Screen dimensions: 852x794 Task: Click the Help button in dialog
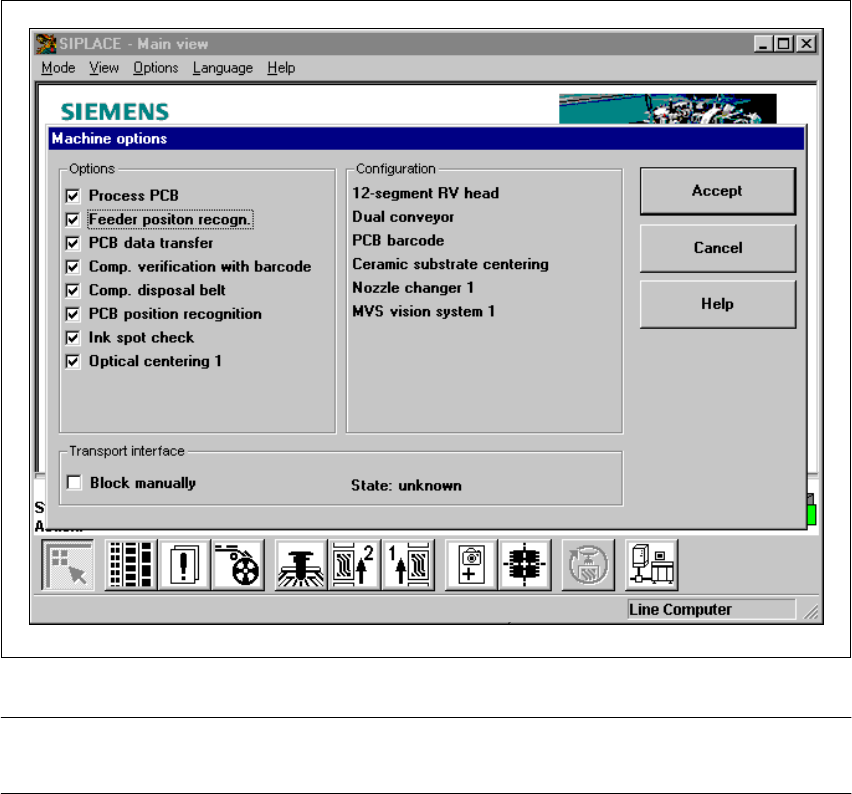click(x=718, y=304)
